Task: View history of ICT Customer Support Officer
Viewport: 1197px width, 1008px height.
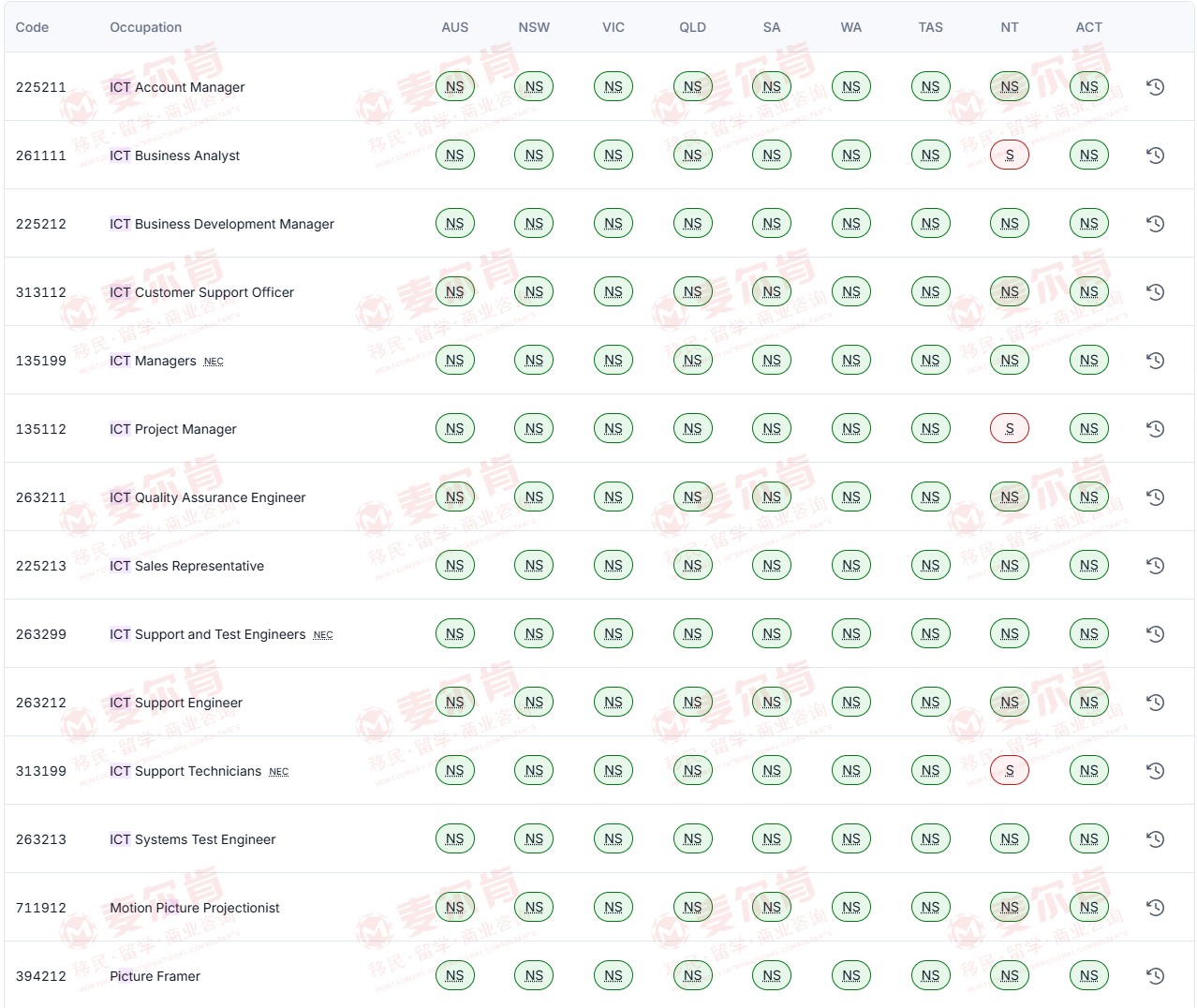Action: [1155, 292]
